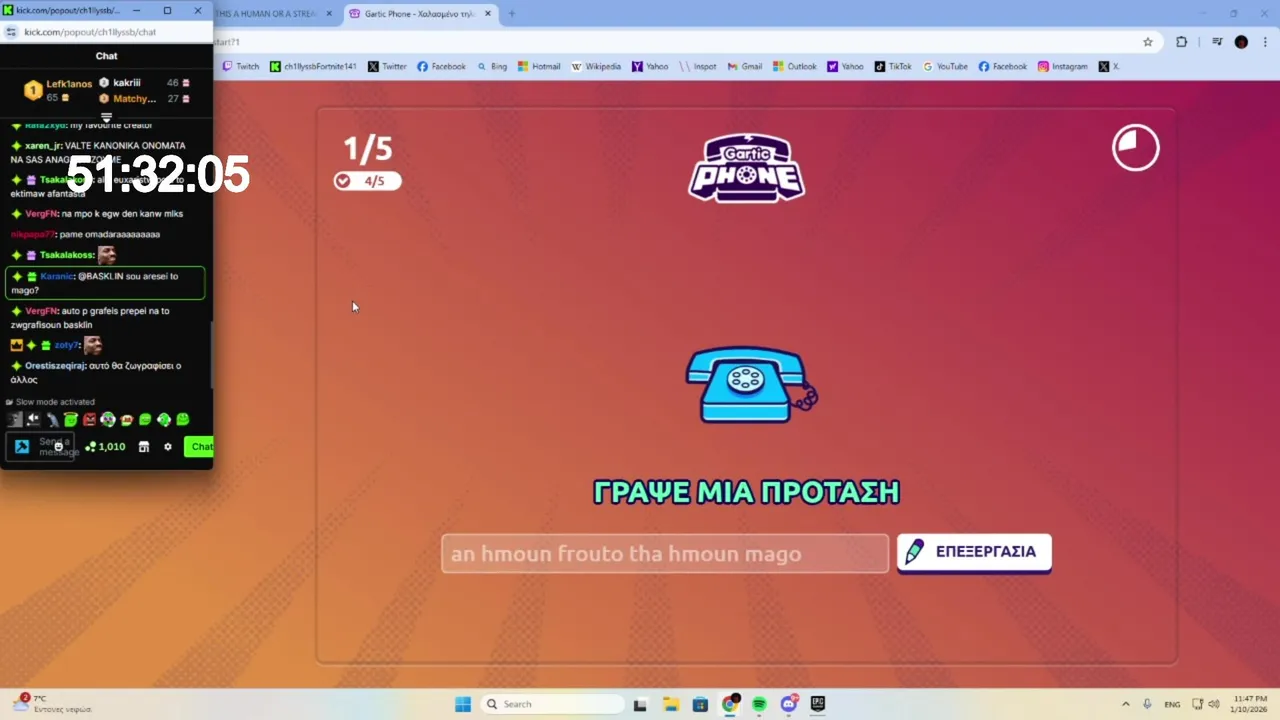
Task: Open the browser extensions puzzle icon
Action: click(x=1181, y=42)
